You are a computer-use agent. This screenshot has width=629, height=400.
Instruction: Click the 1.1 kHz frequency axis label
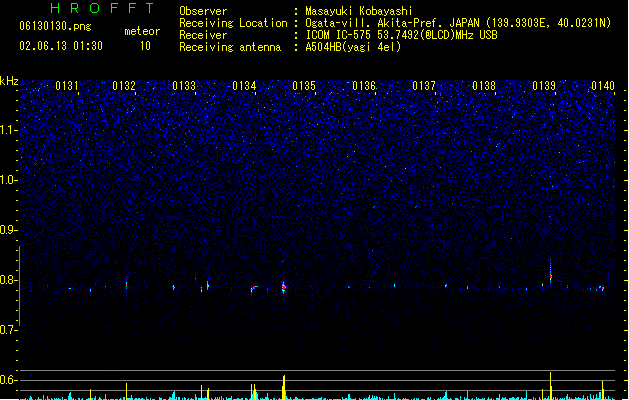click(9, 130)
